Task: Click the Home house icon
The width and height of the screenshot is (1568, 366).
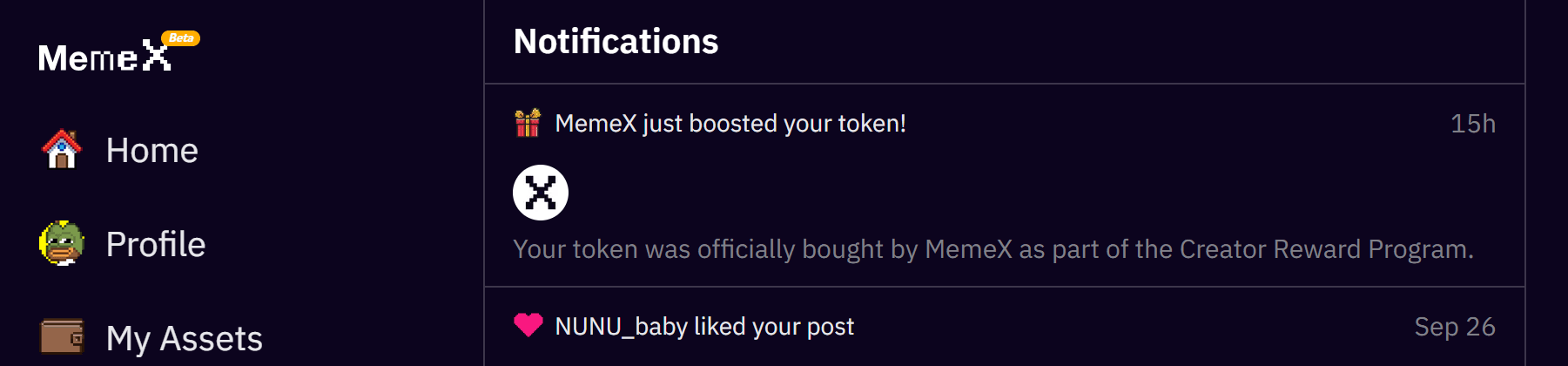Action: pos(62,150)
